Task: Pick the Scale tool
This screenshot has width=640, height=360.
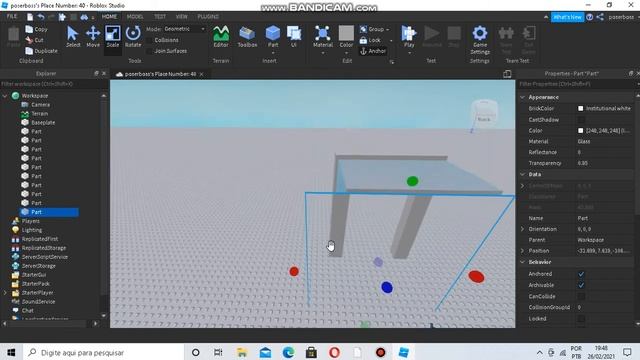Action: point(113,37)
